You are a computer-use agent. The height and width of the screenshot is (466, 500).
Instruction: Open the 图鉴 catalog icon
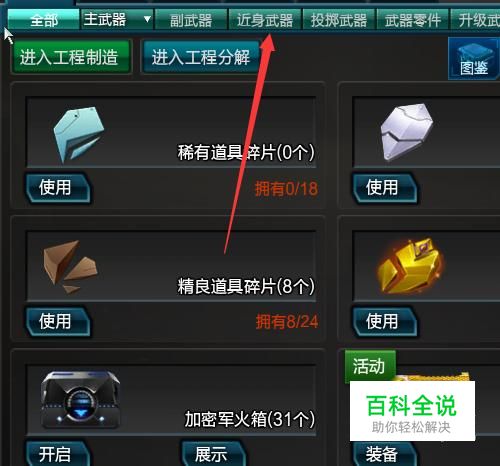[x=474, y=59]
